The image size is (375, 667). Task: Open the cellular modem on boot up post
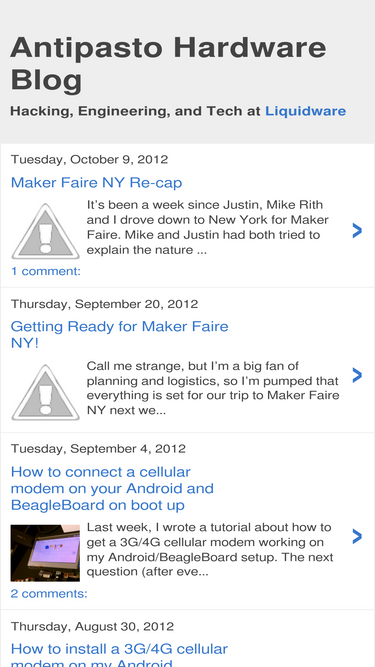112,488
